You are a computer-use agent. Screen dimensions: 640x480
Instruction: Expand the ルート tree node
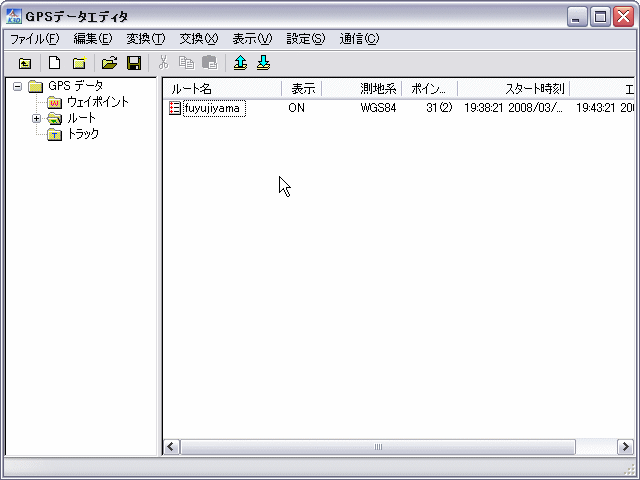coord(36,118)
